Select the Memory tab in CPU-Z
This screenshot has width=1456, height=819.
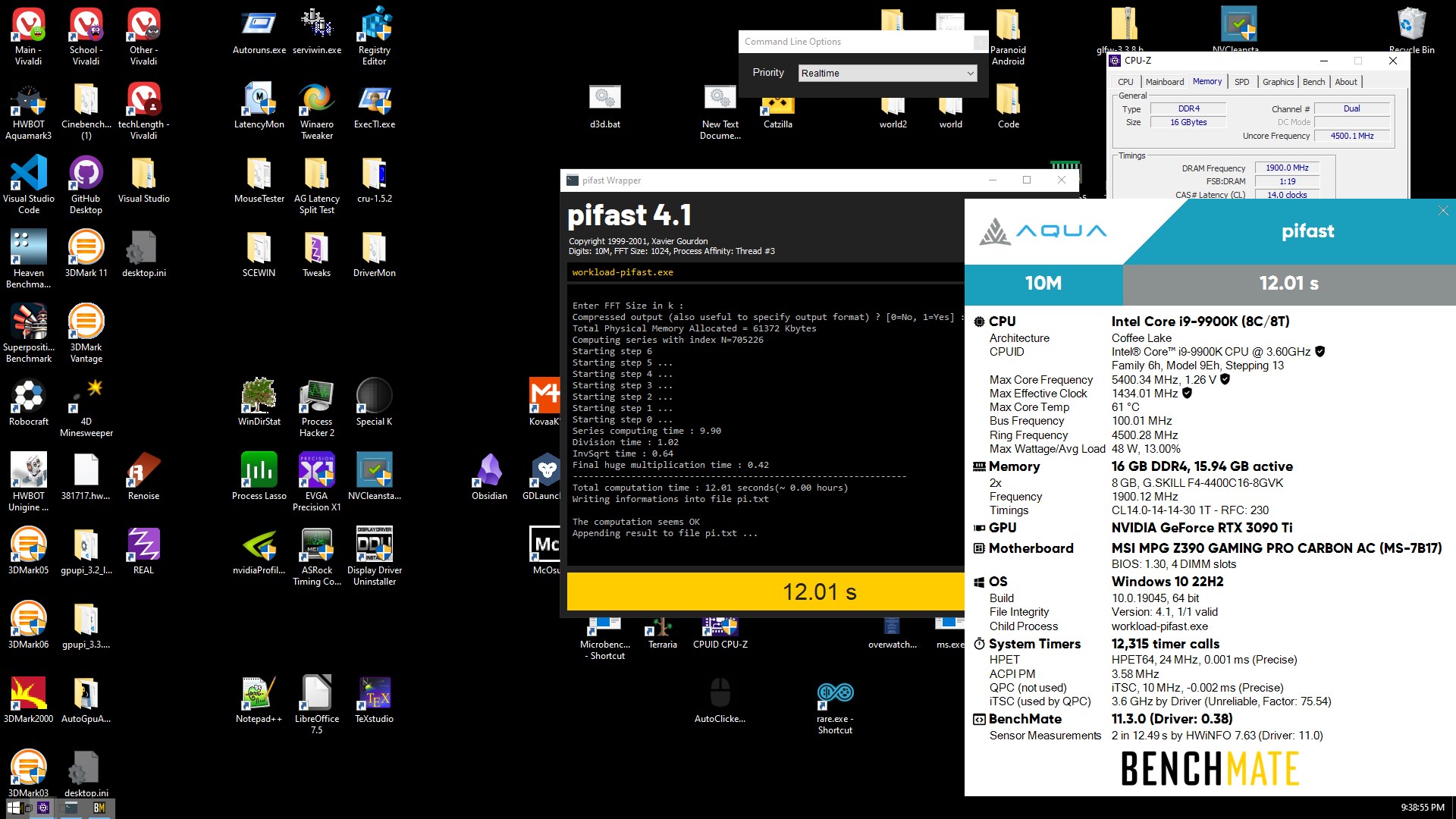(x=1207, y=82)
